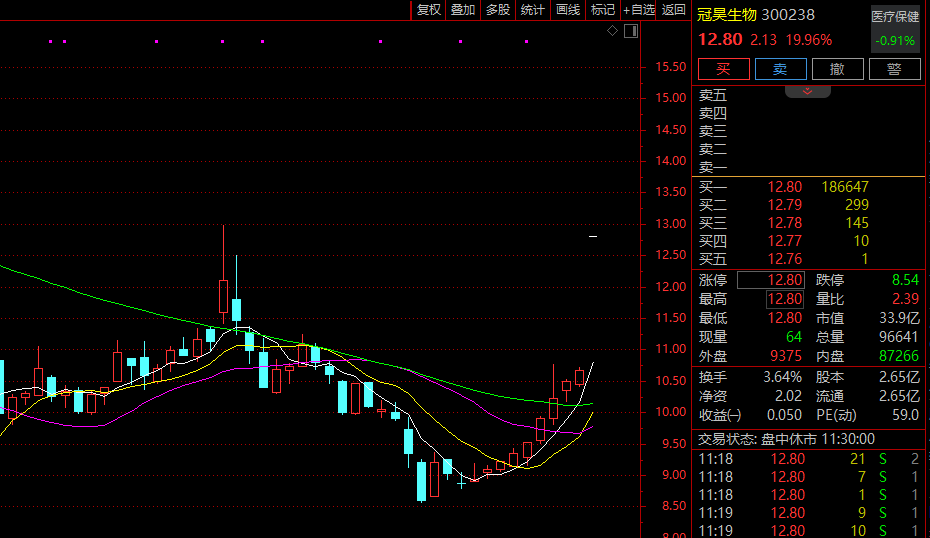Activate the 画线 drawing tool
The height and width of the screenshot is (538, 930).
[568, 10]
